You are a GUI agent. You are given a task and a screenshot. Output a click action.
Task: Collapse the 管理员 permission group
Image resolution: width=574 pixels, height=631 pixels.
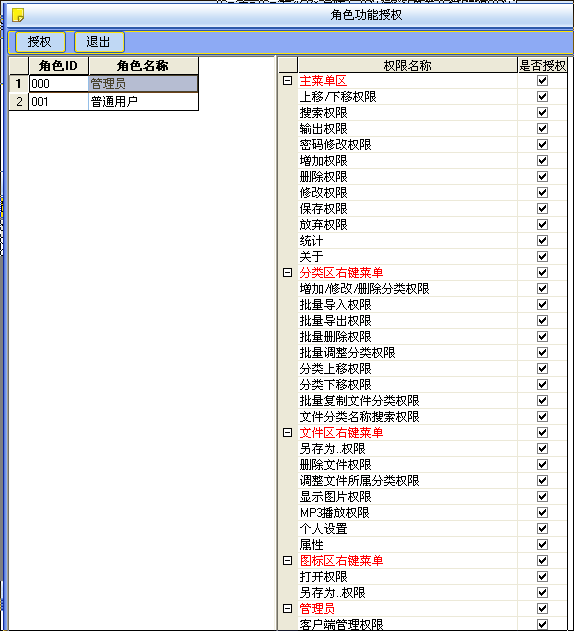pyautogui.click(x=287, y=608)
